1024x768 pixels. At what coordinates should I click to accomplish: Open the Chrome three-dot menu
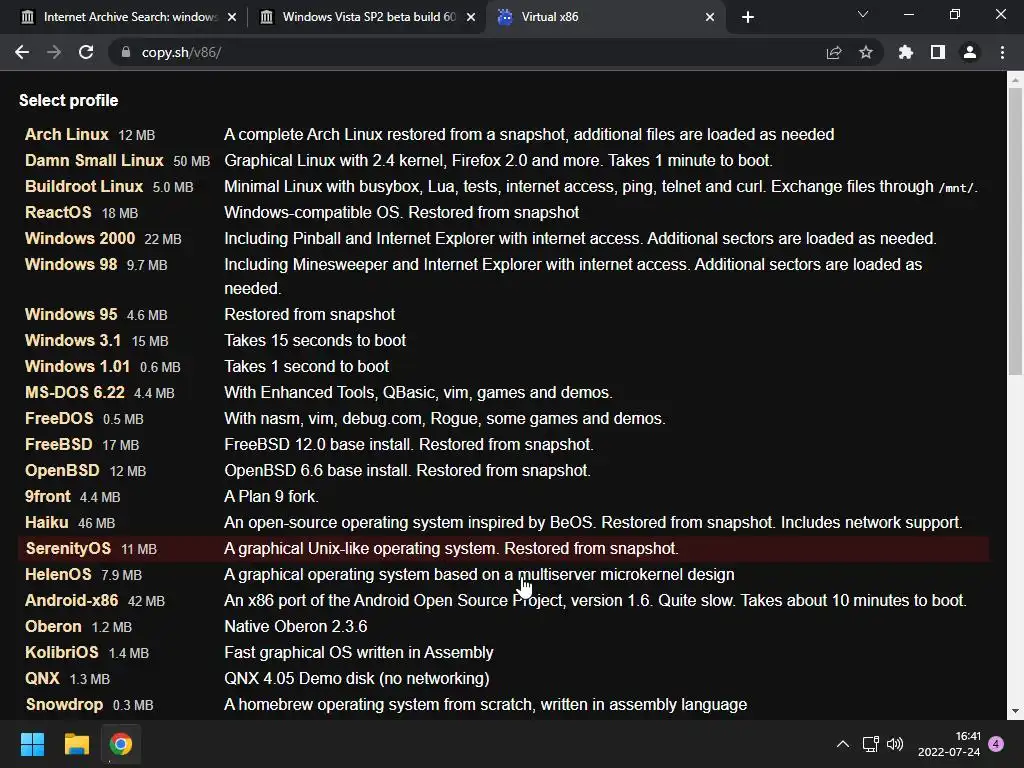point(1002,52)
